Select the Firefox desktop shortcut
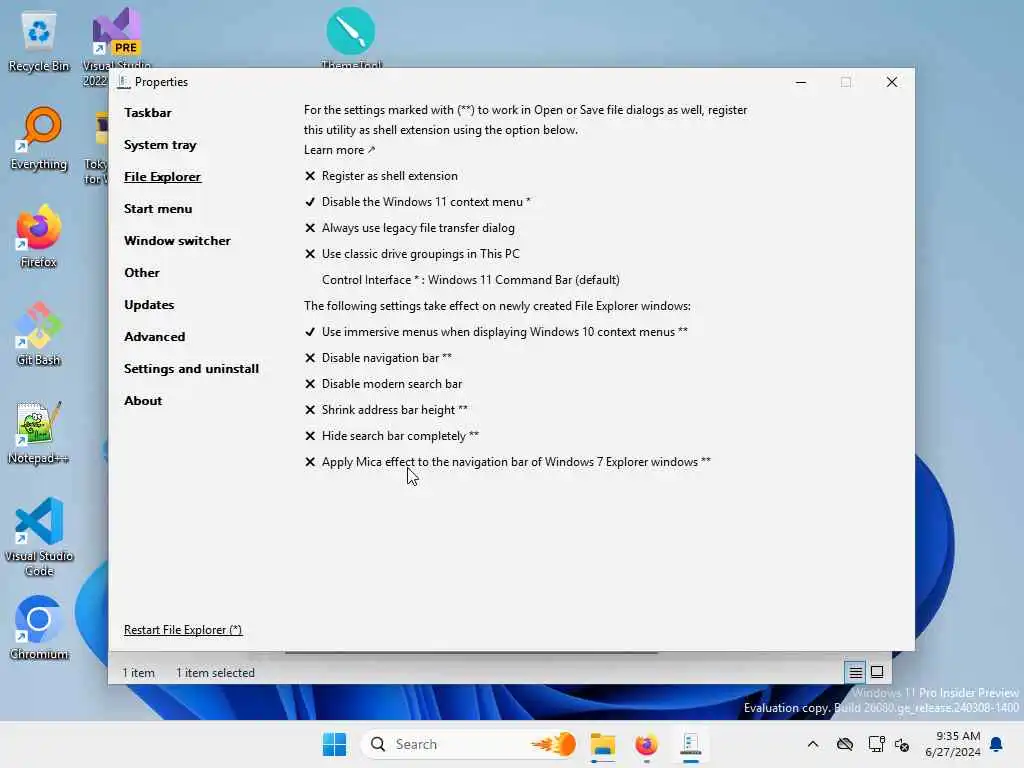 point(39,236)
